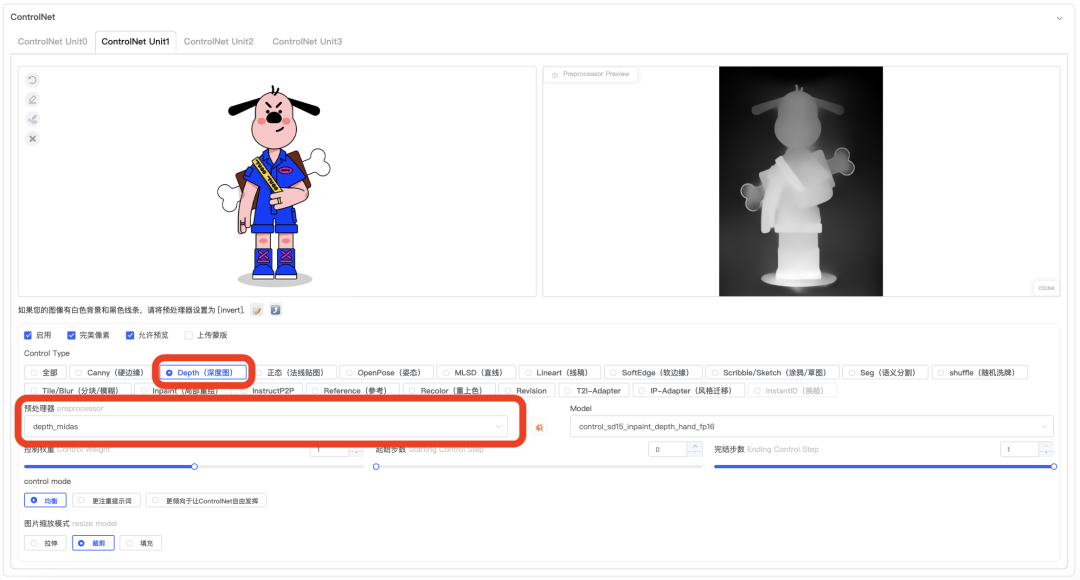Click the notepad icon after the invert hint
This screenshot has height=580, width=1080.
click(257, 310)
